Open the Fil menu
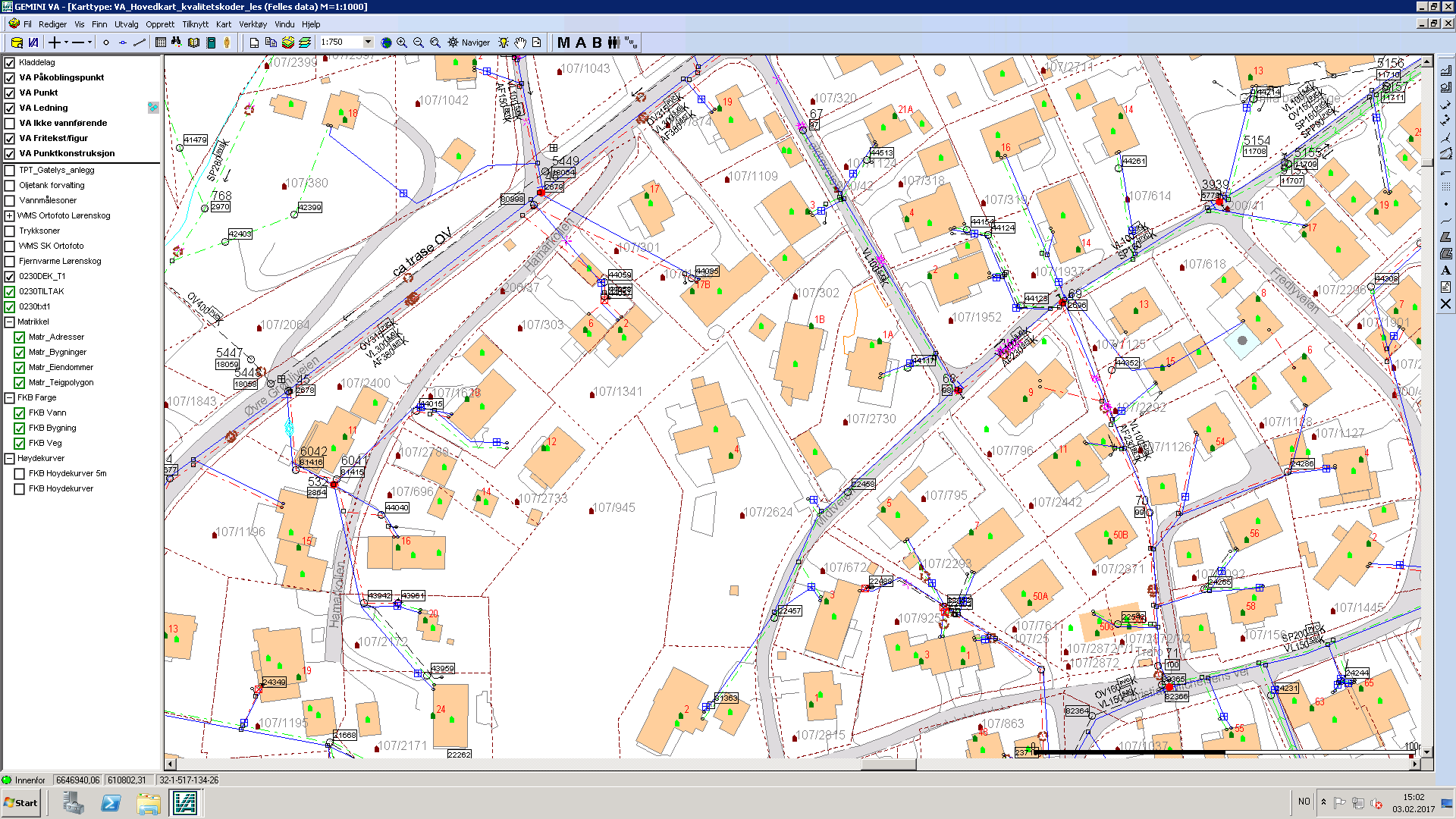1456x819 pixels. point(27,24)
